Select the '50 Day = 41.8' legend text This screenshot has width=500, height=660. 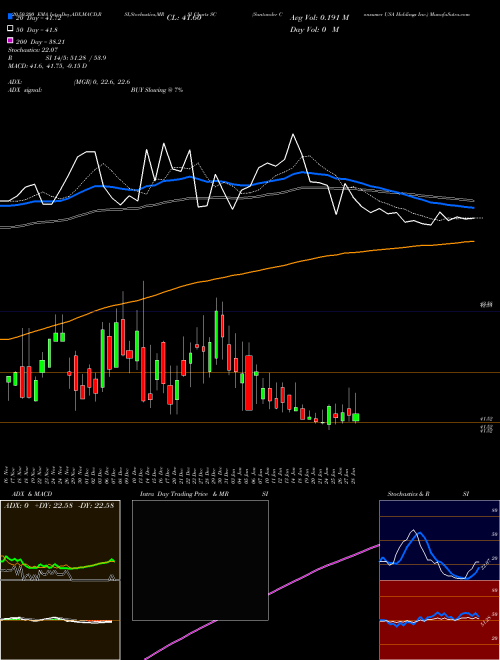point(37,29)
